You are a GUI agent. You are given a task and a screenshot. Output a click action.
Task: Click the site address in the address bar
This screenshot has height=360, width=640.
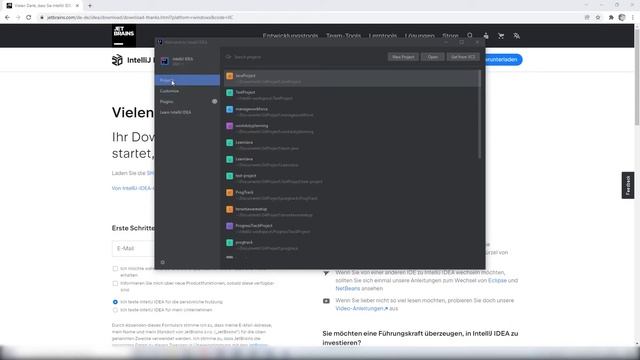click(x=140, y=18)
